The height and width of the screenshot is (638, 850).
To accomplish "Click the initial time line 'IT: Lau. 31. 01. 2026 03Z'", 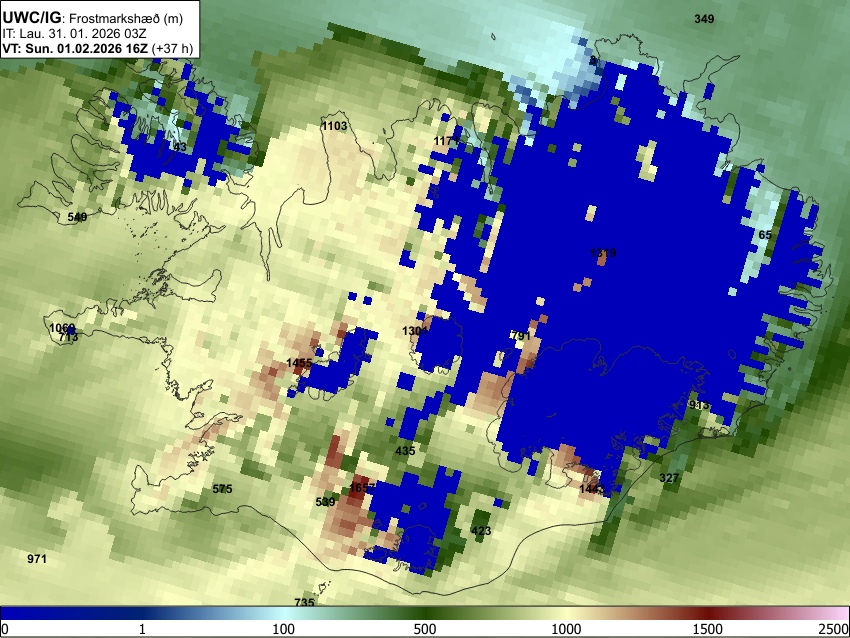I will [x=74, y=34].
